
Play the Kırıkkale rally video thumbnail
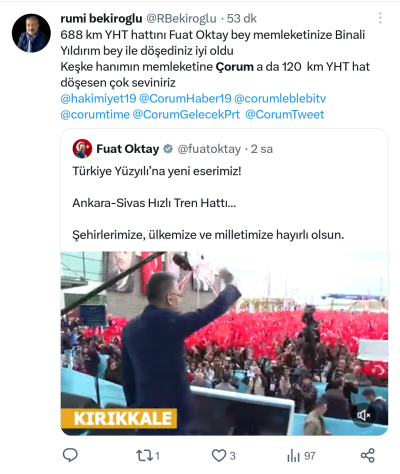(x=224, y=343)
